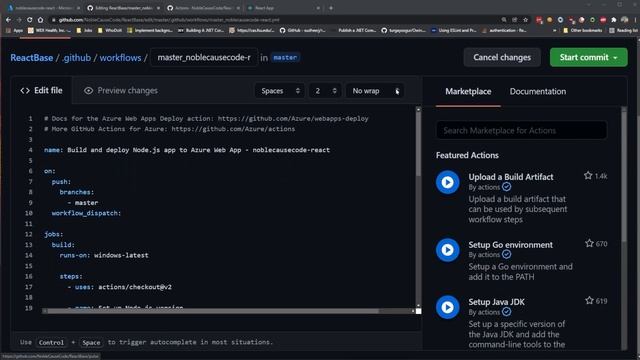Open the Jobs bookmark folder
The image size is (640, 360).
tap(84, 30)
